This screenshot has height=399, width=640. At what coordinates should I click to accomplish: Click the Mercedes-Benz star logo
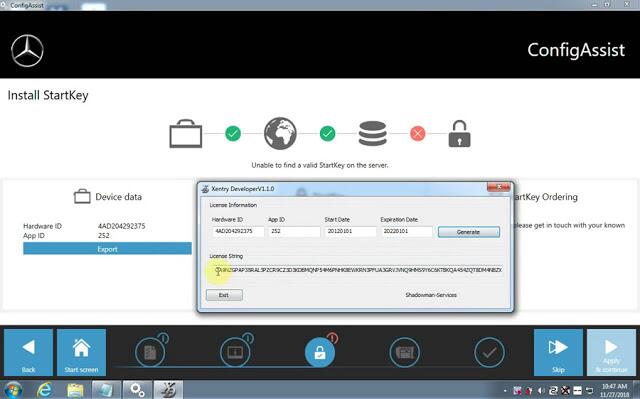point(27,51)
